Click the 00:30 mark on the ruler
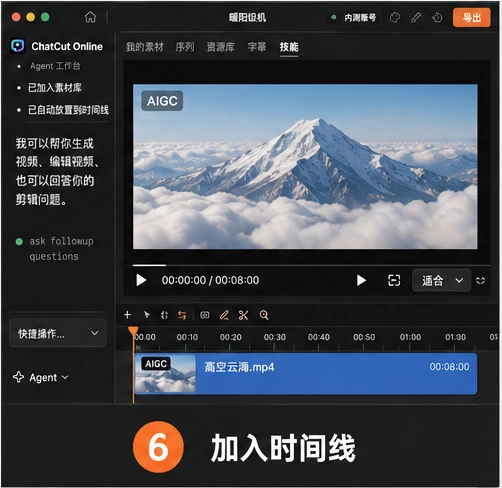Viewport: 502px width, 488px height. point(275,337)
